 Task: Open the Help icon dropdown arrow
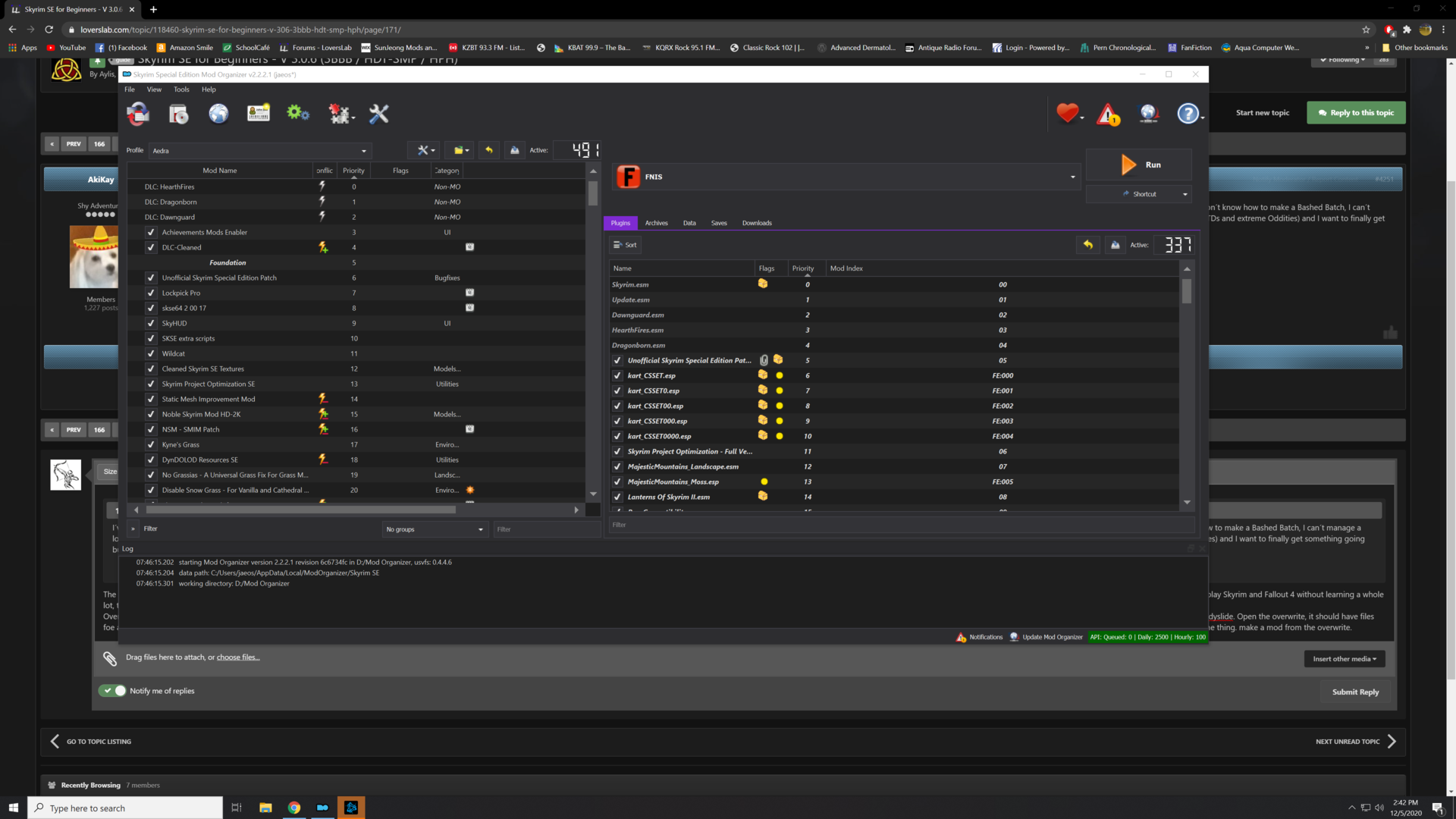[1203, 118]
